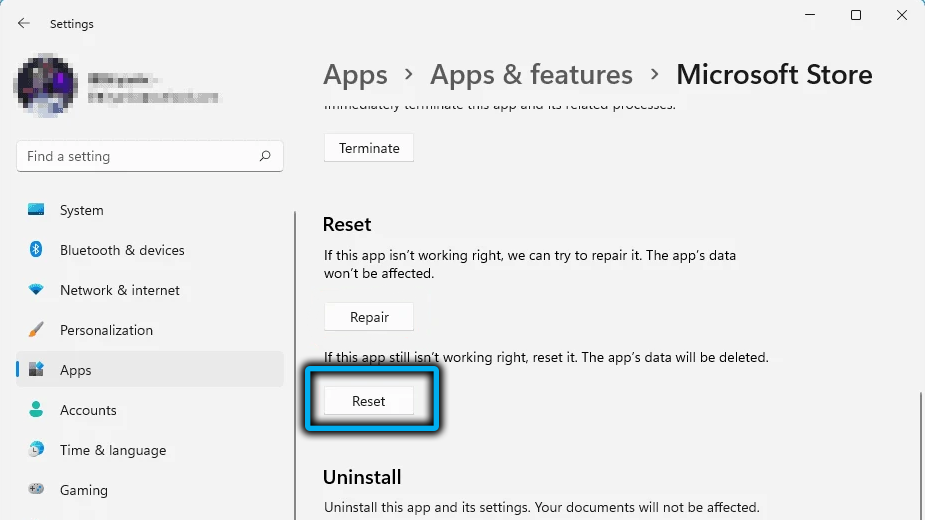This screenshot has width=925, height=520.
Task: Open System settings from sidebar
Action: click(81, 210)
